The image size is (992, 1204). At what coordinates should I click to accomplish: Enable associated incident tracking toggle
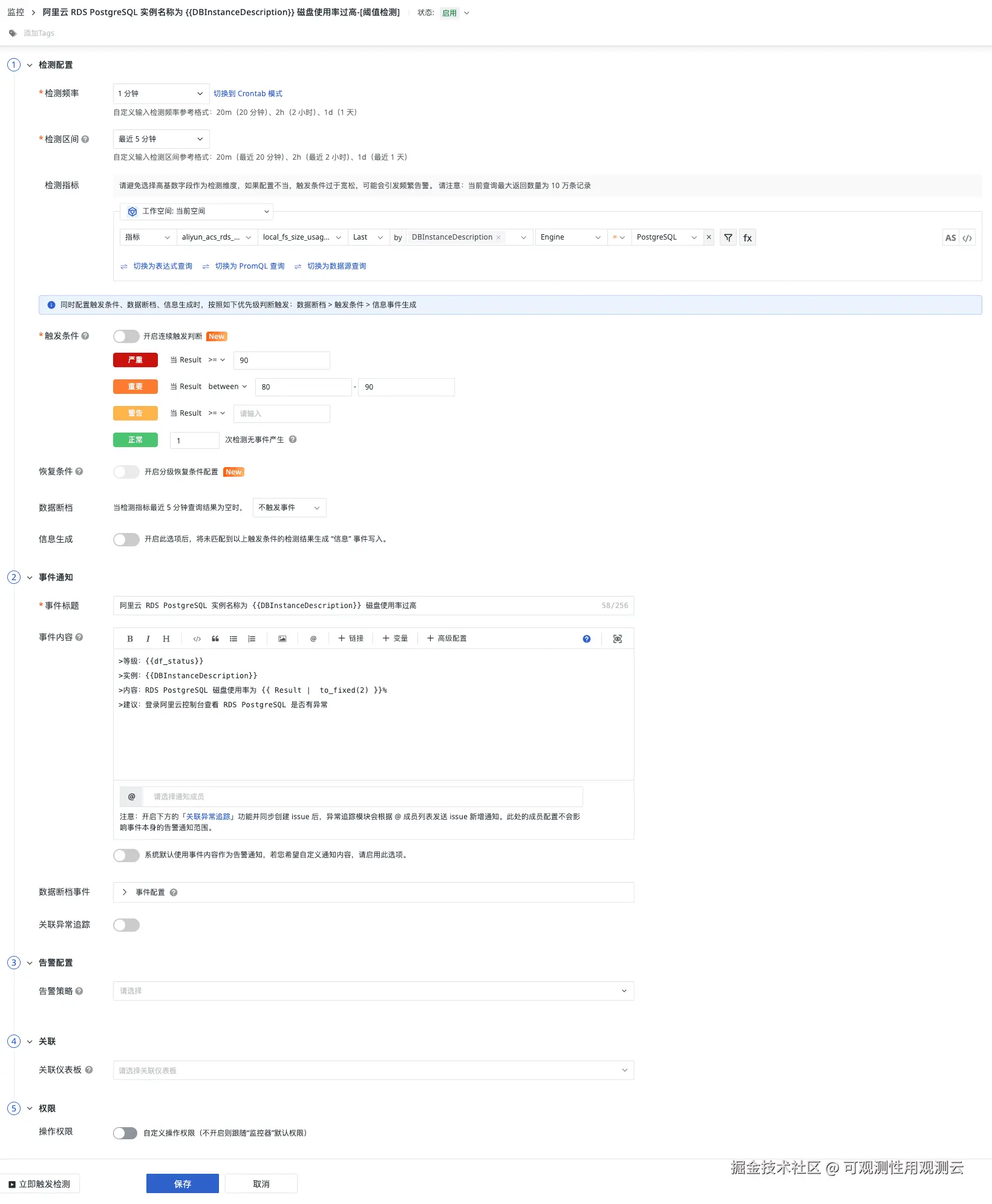tap(126, 925)
